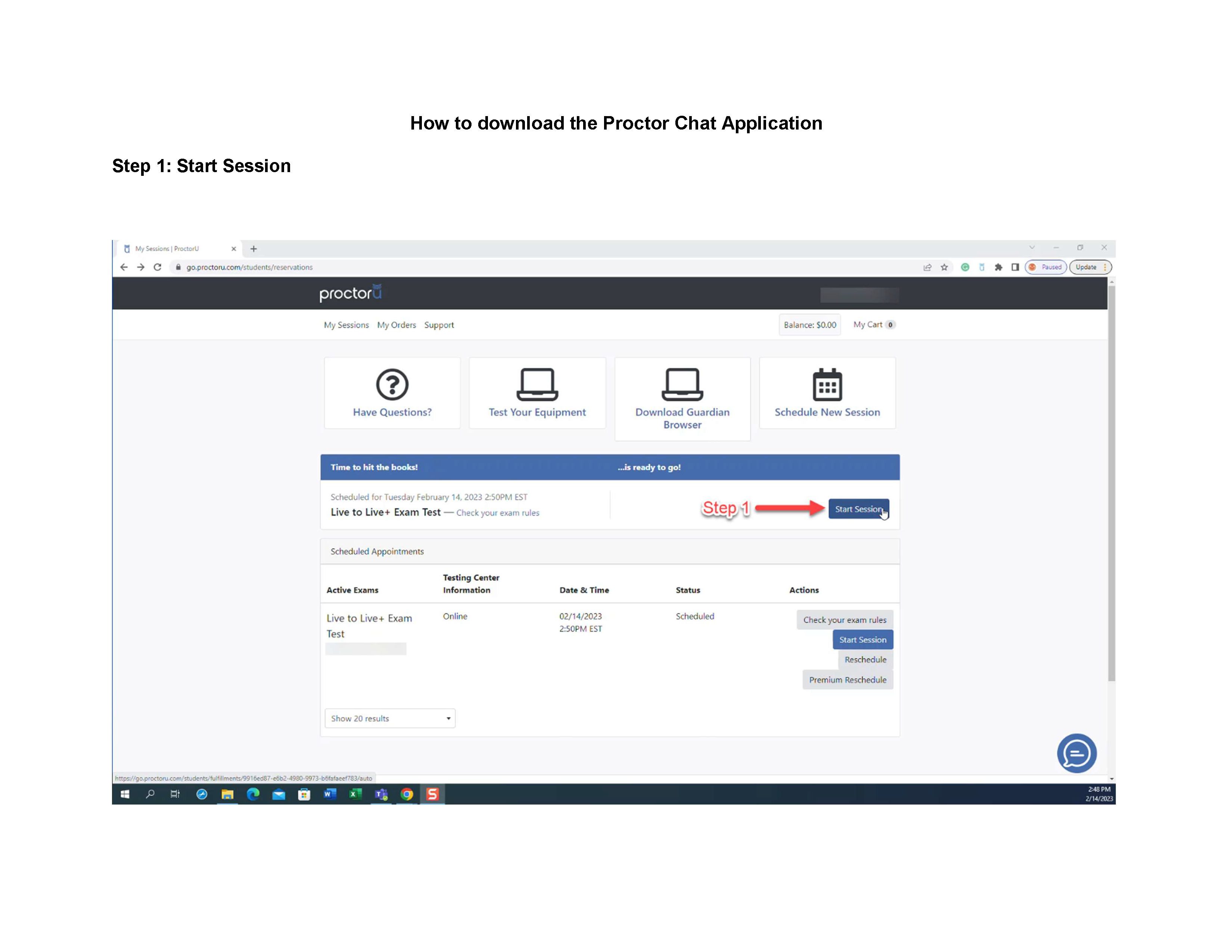Bookmark page with the star icon

click(x=944, y=267)
